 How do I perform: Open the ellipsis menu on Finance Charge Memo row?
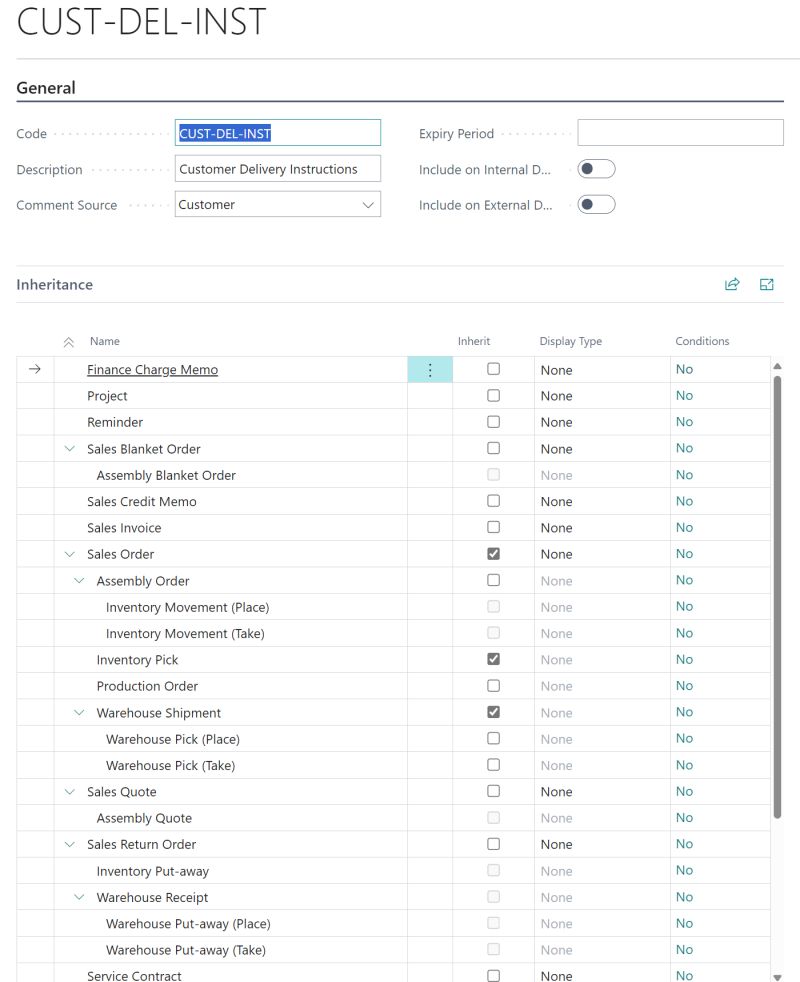pyautogui.click(x=430, y=369)
